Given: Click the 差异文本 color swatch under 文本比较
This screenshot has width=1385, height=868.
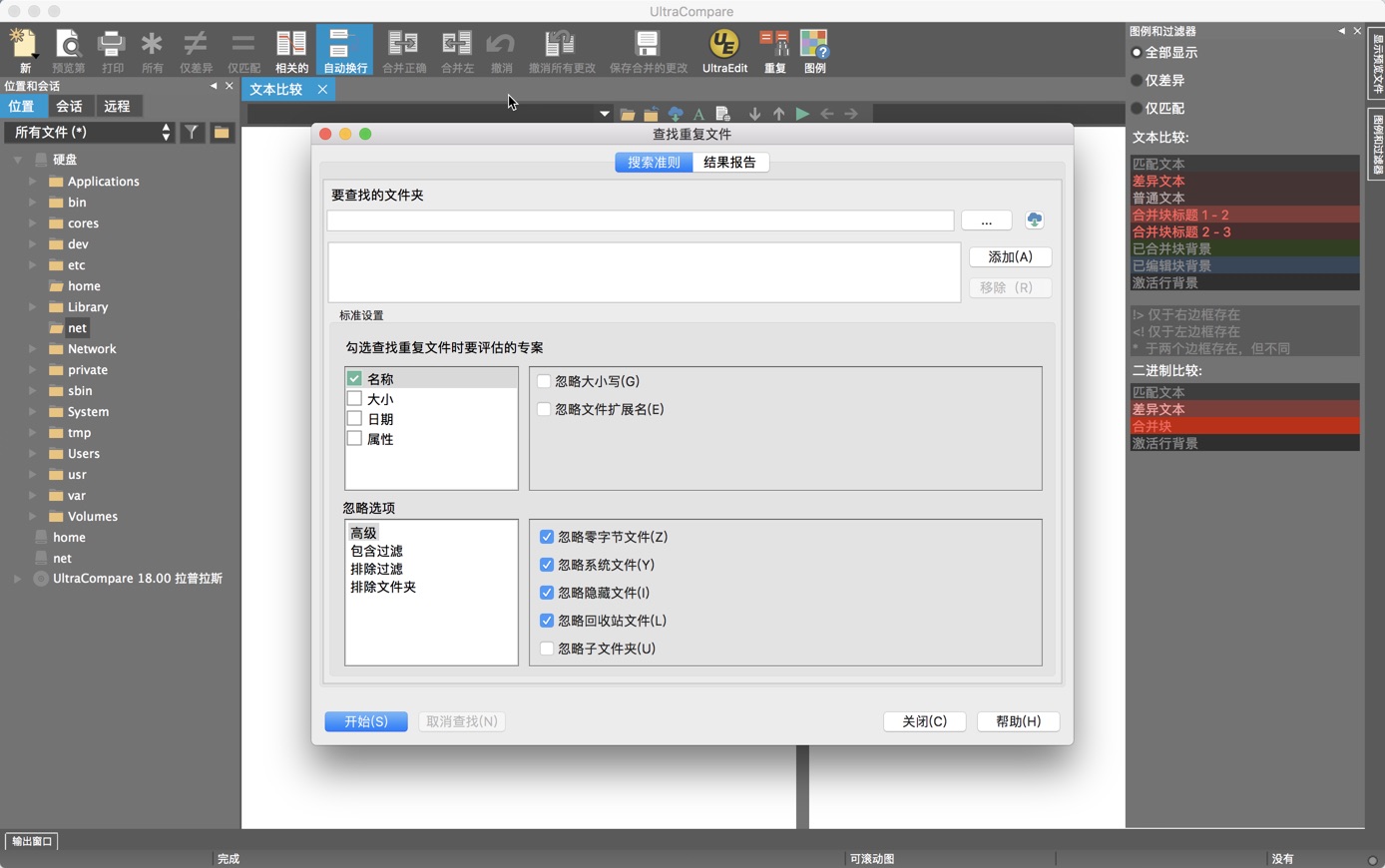Looking at the screenshot, I should click(x=1245, y=181).
